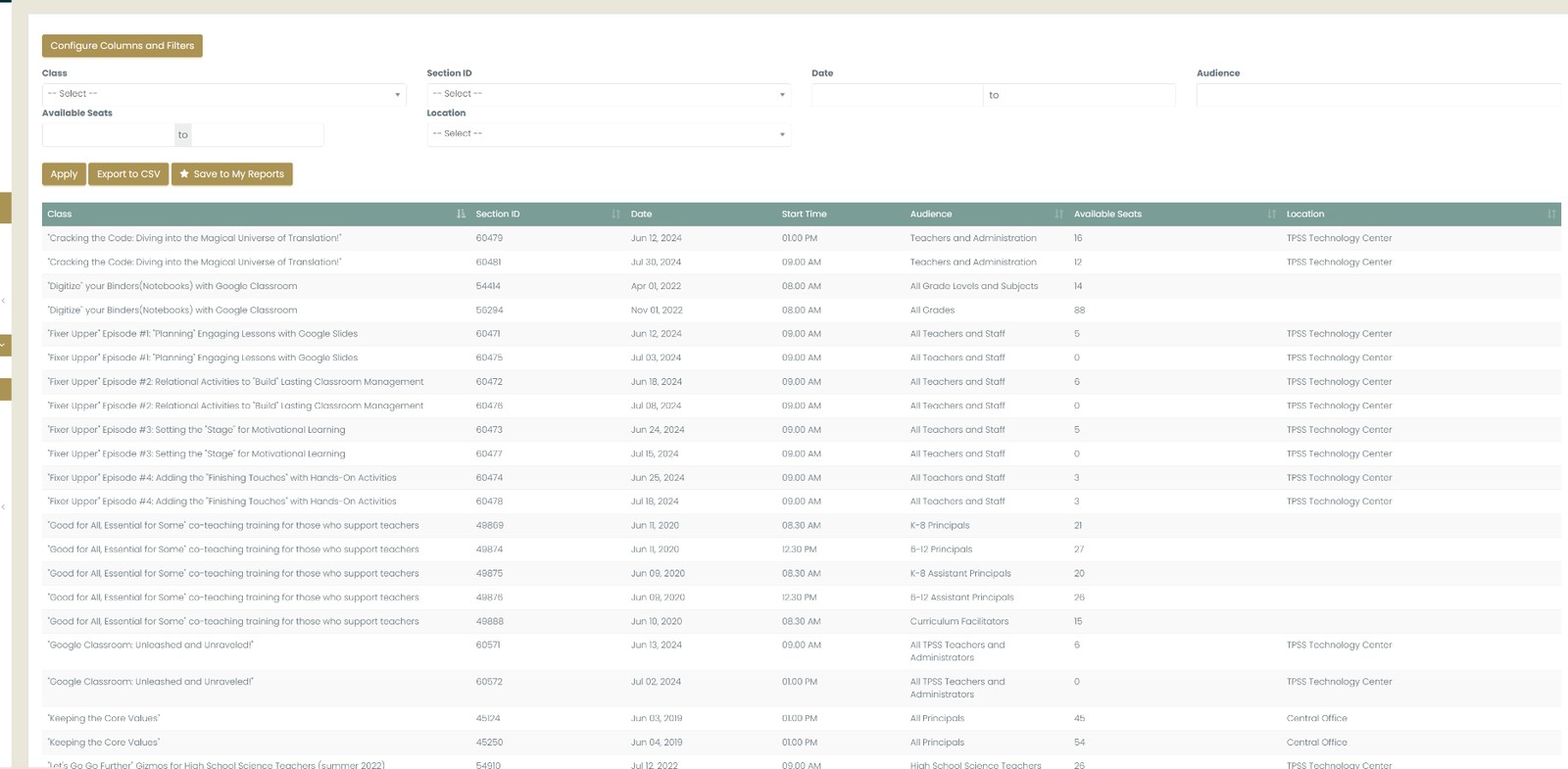Click the Apr 01, 2022 date cell
The width and height of the screenshot is (1568, 769).
(x=656, y=286)
